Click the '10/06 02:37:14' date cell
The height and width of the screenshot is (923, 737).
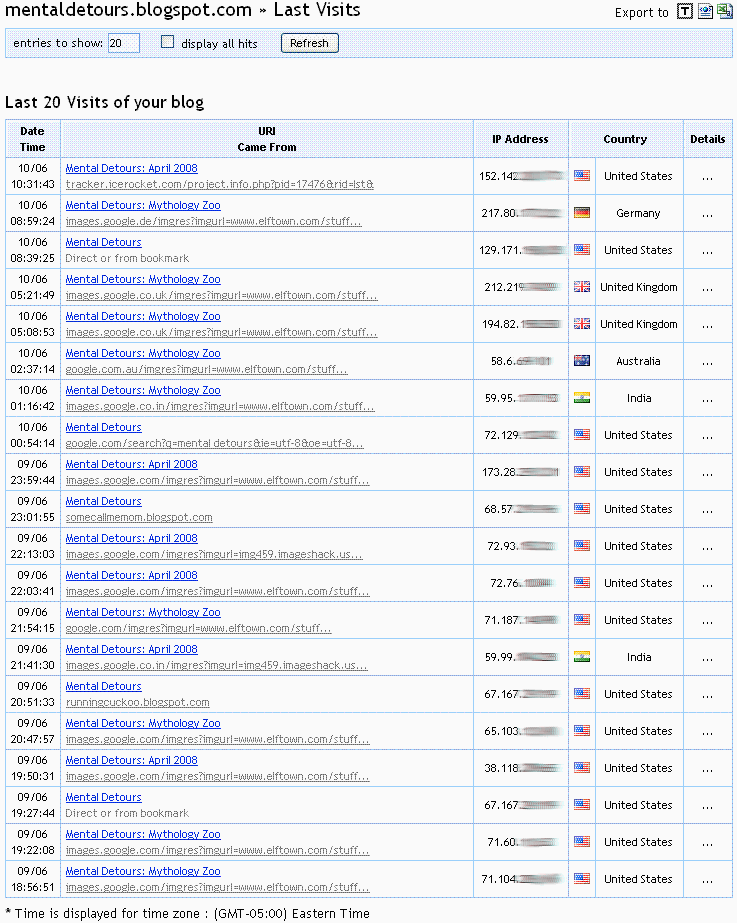click(x=32, y=361)
